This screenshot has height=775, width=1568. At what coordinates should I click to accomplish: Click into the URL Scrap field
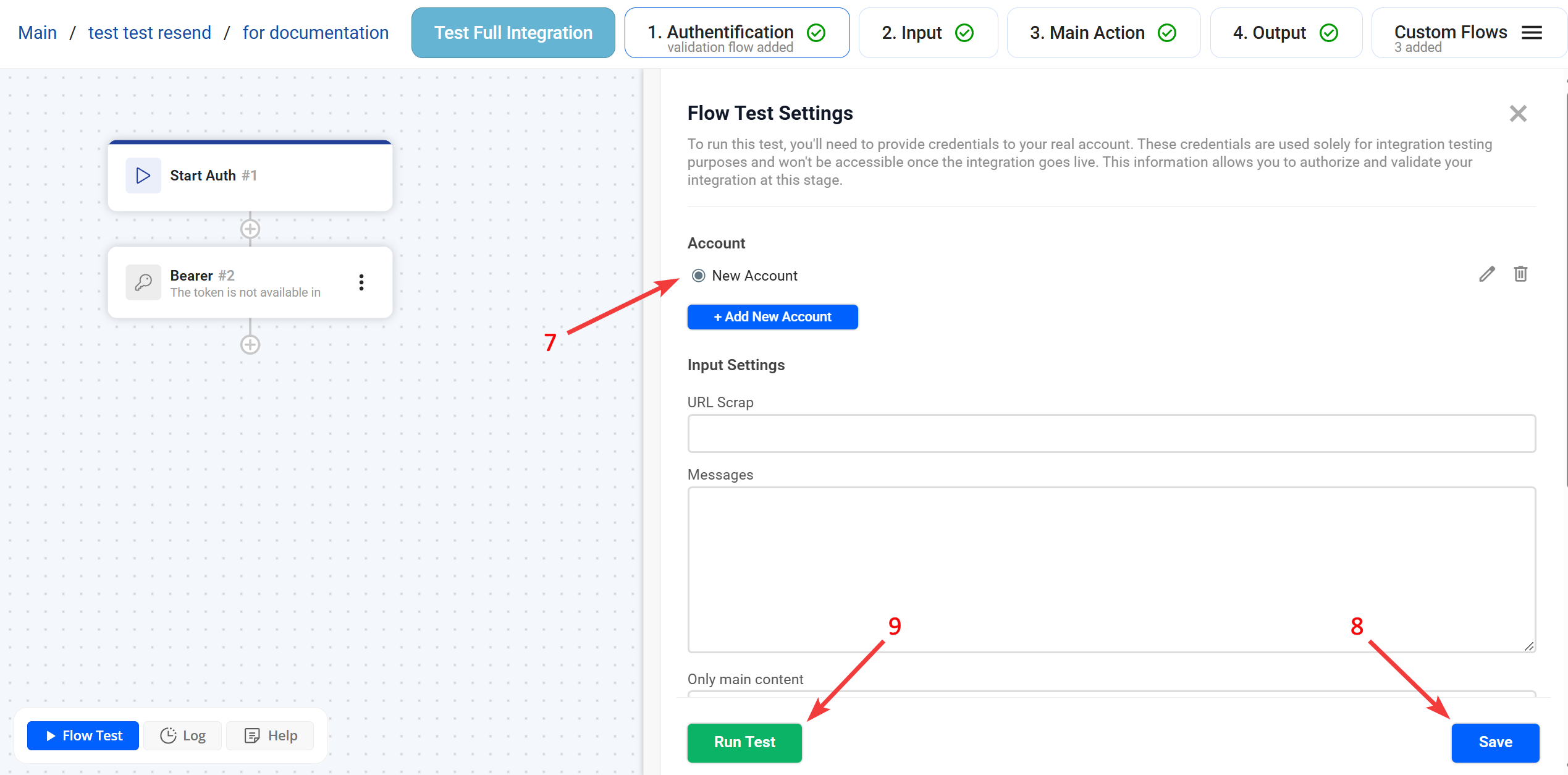[x=1111, y=434]
